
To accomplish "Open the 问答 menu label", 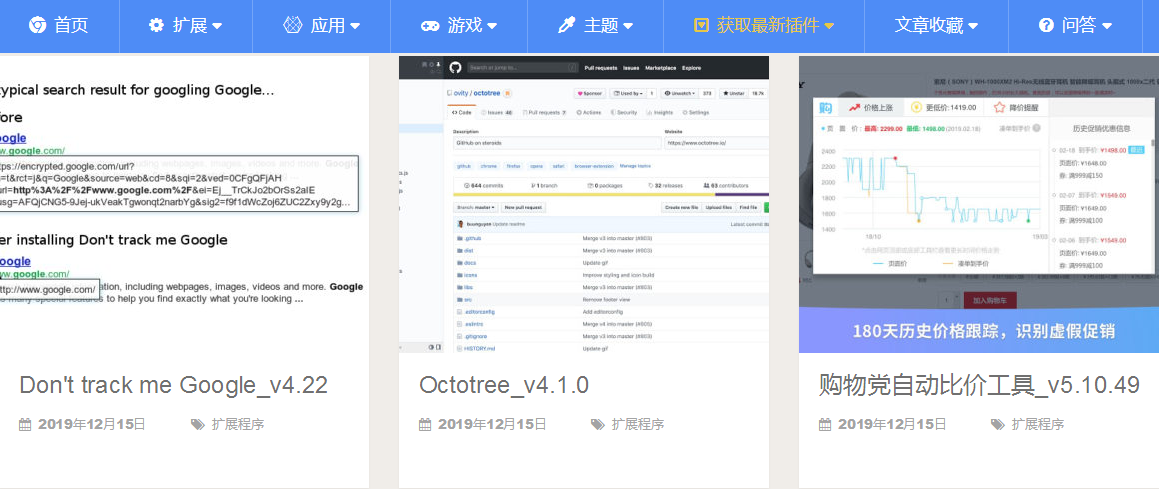I will [x=1079, y=25].
